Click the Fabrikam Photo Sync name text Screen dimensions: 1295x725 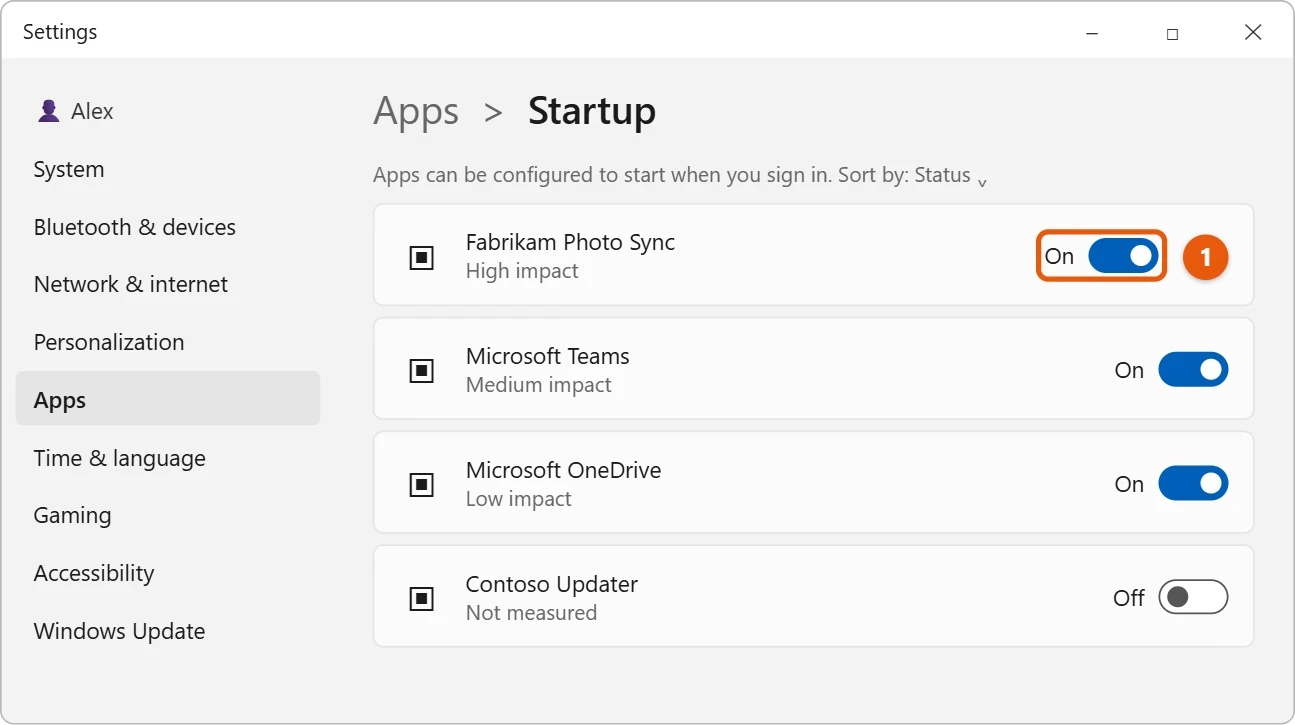[570, 242]
